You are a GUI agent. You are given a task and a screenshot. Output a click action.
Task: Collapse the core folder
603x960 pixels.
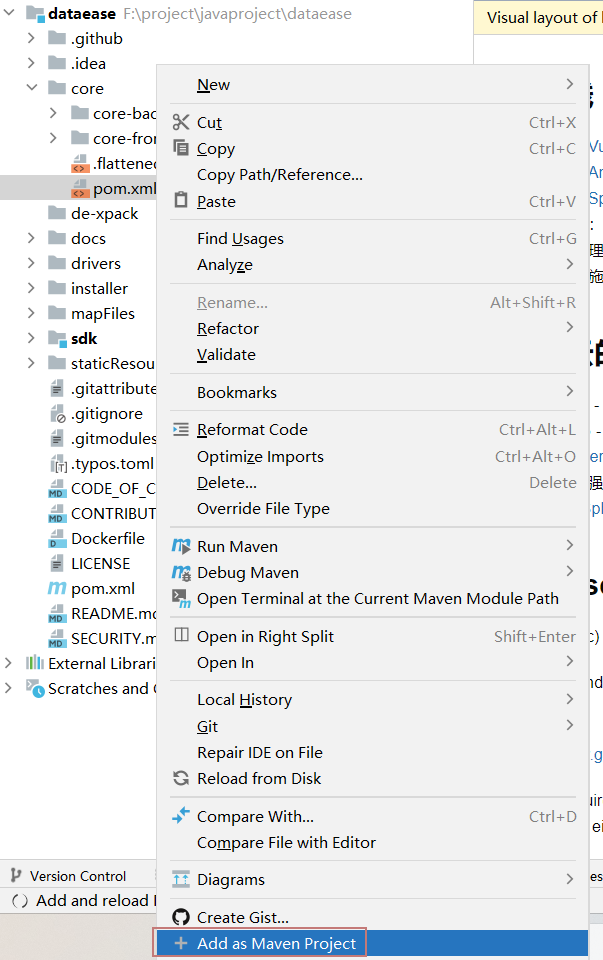32,88
